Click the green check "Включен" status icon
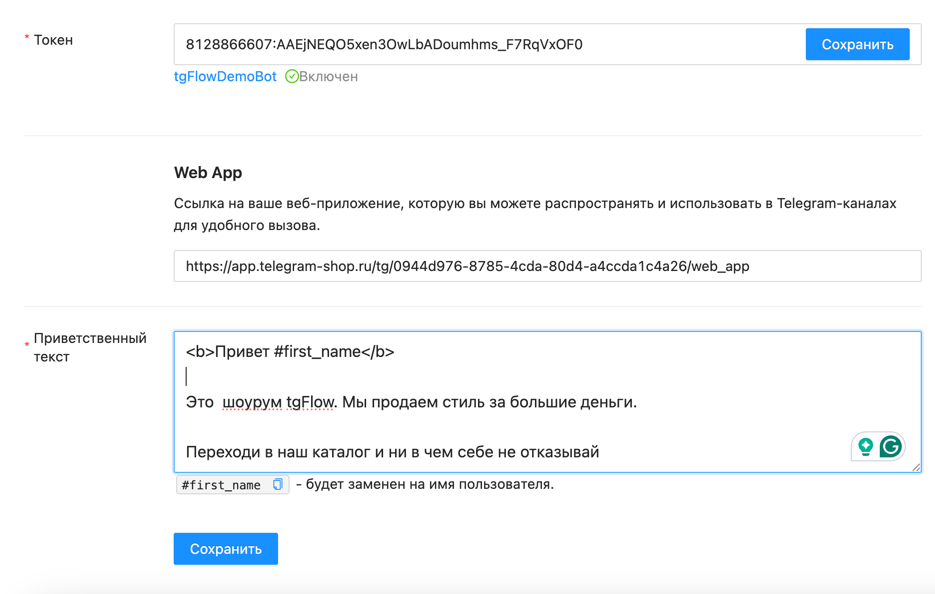The width and height of the screenshot is (935, 594). (292, 76)
